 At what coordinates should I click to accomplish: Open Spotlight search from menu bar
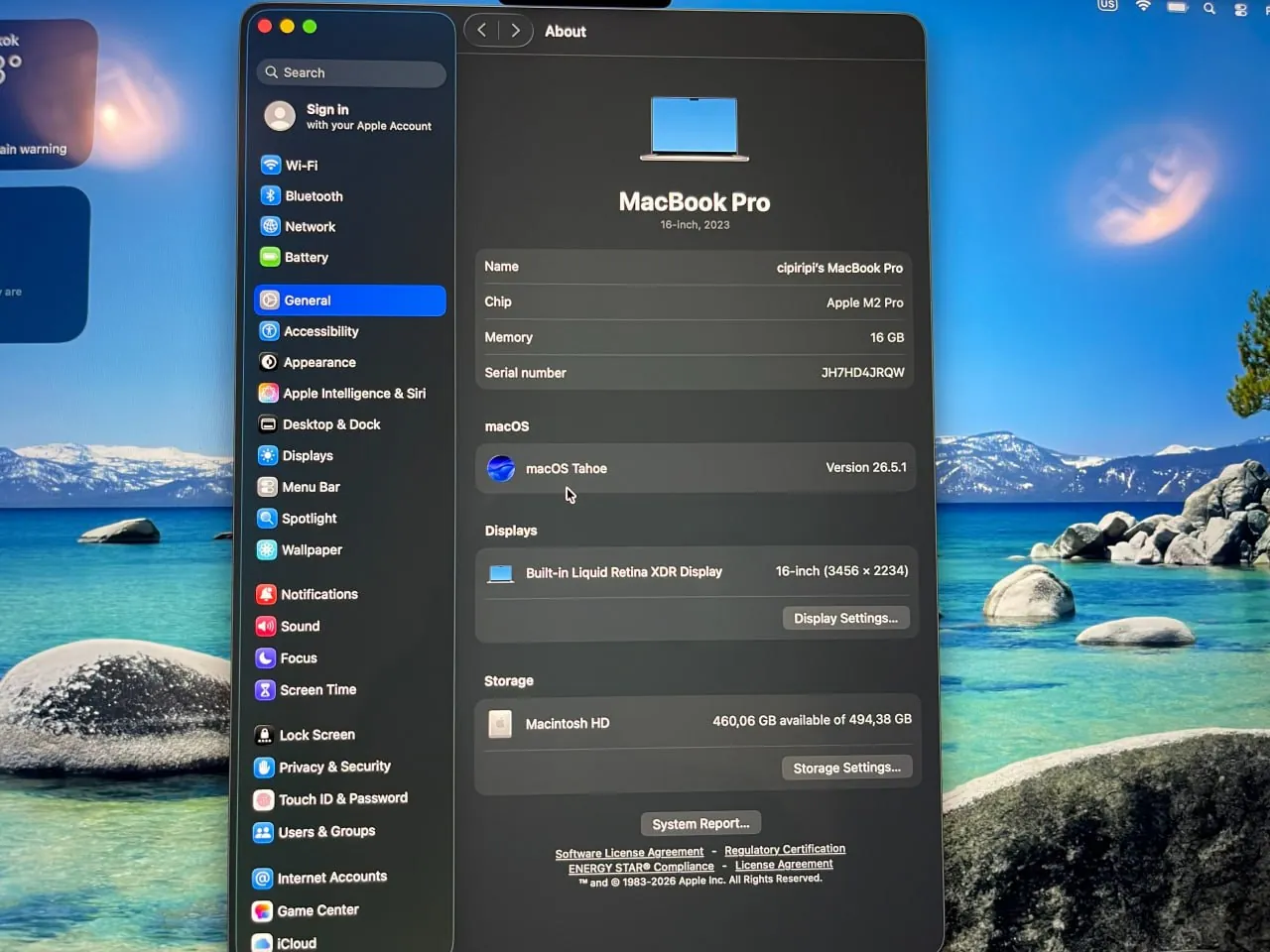1208,8
